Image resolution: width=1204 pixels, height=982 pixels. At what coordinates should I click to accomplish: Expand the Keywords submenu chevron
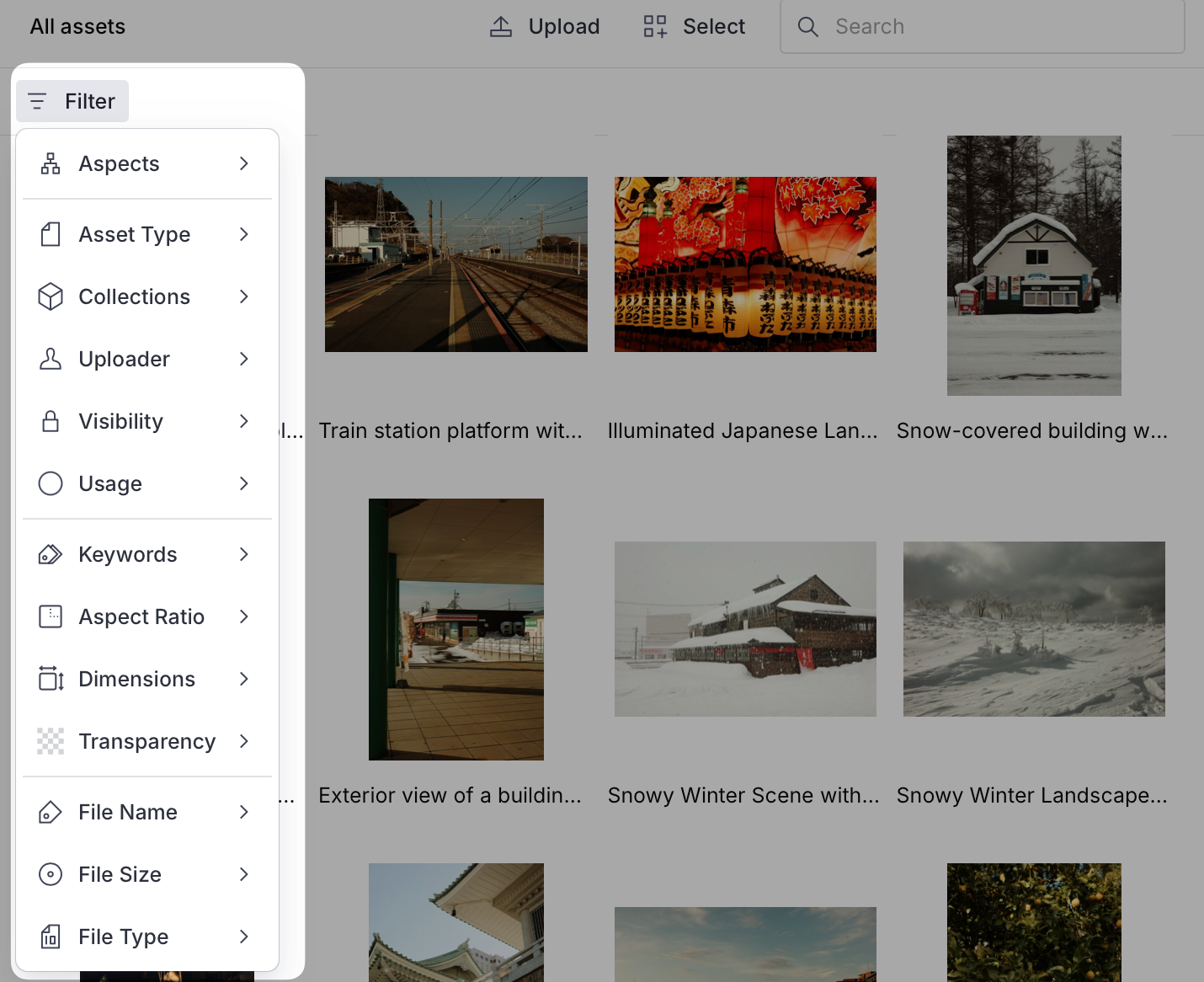[244, 554]
